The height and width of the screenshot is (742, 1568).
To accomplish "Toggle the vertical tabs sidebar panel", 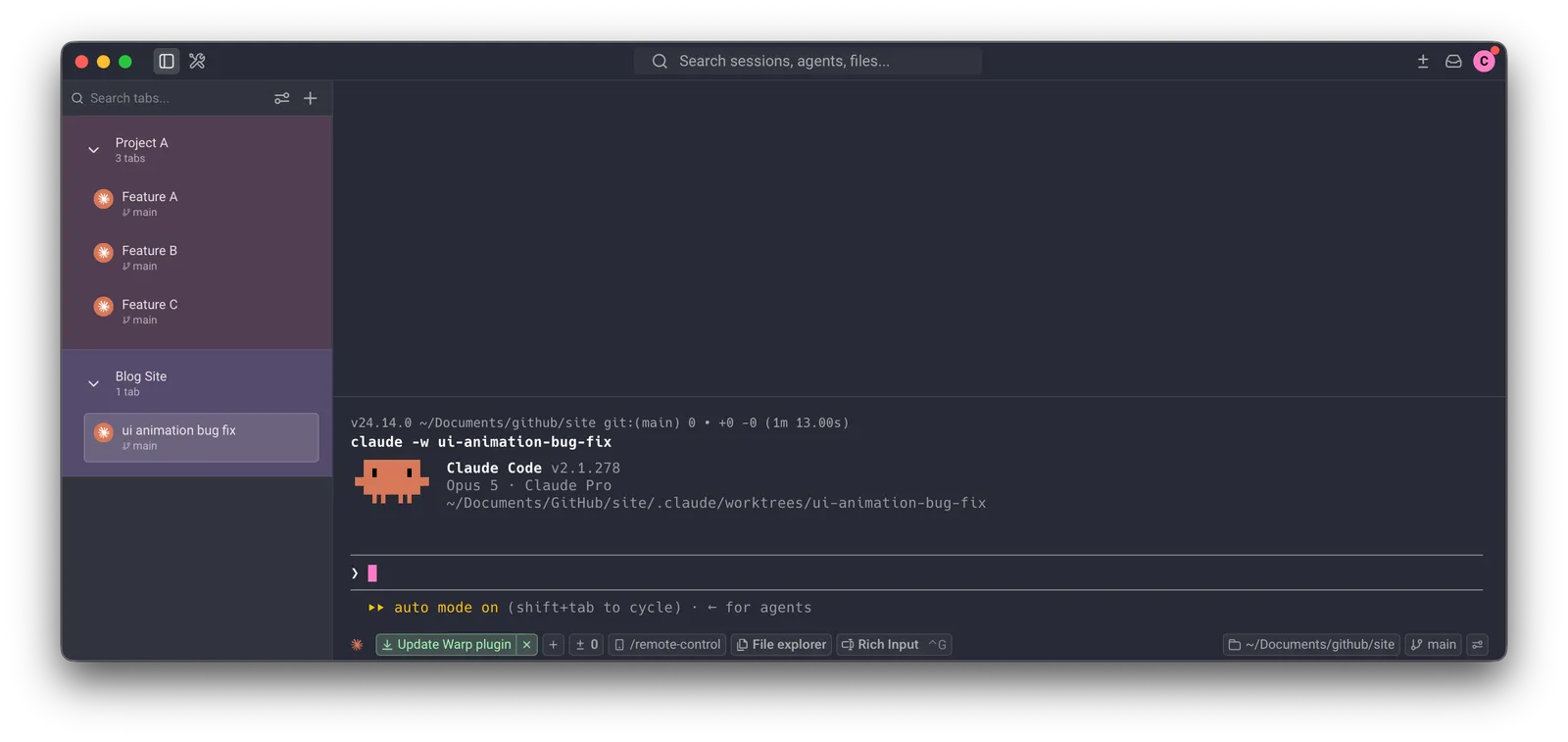I will click(167, 61).
